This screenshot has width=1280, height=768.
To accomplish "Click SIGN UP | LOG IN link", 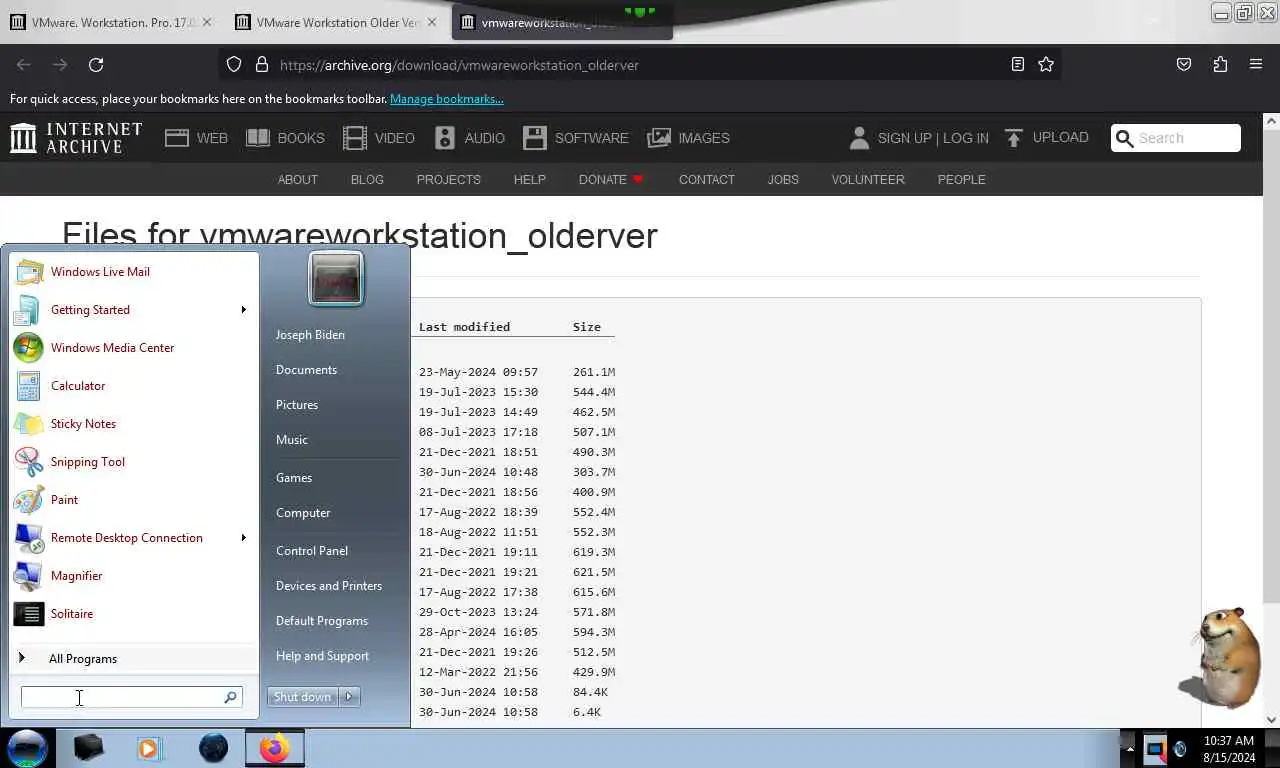I will pos(933,138).
